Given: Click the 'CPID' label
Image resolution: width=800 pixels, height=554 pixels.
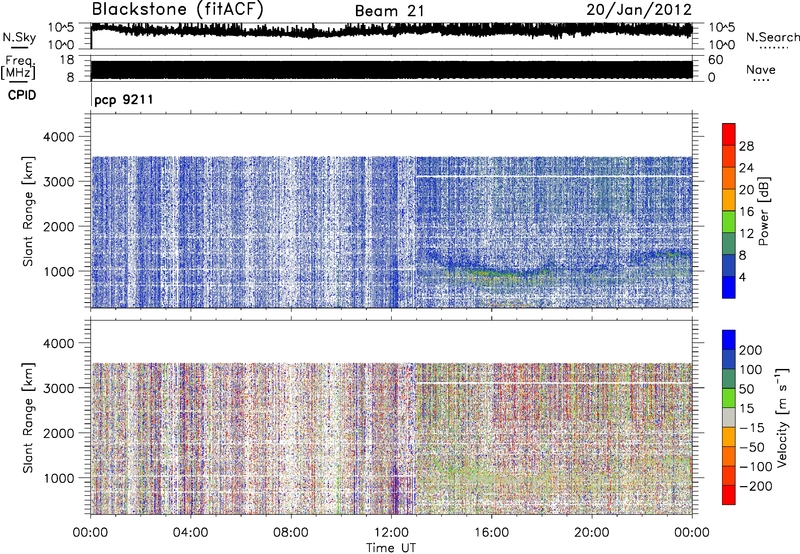Looking at the screenshot, I should pos(22,95).
